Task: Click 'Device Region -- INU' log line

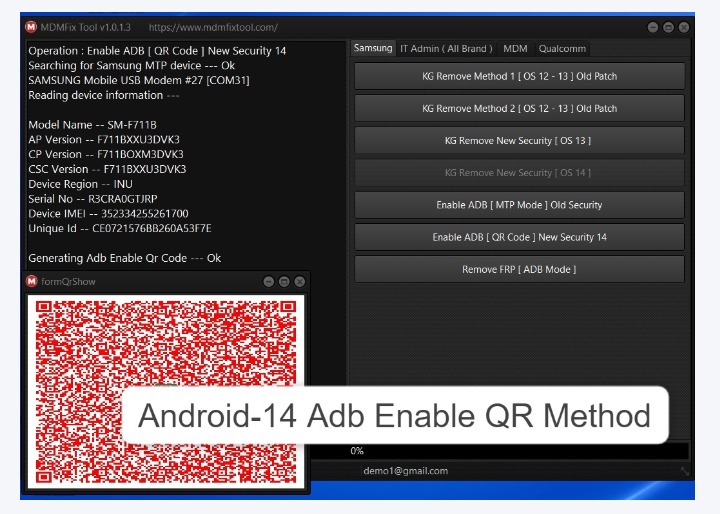Action: click(80, 184)
